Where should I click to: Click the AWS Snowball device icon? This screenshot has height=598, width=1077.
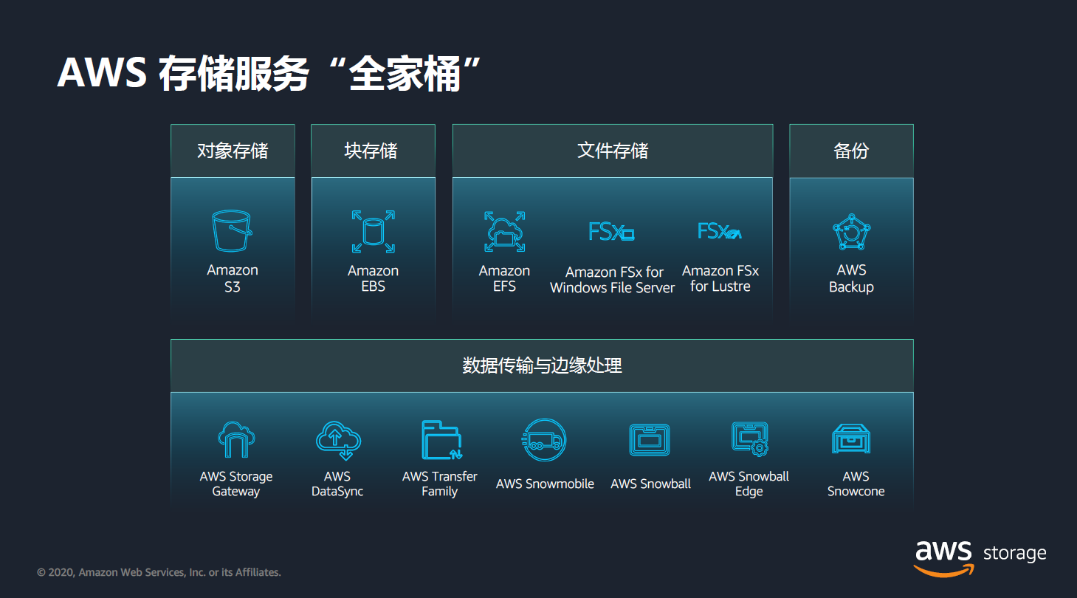tap(649, 439)
